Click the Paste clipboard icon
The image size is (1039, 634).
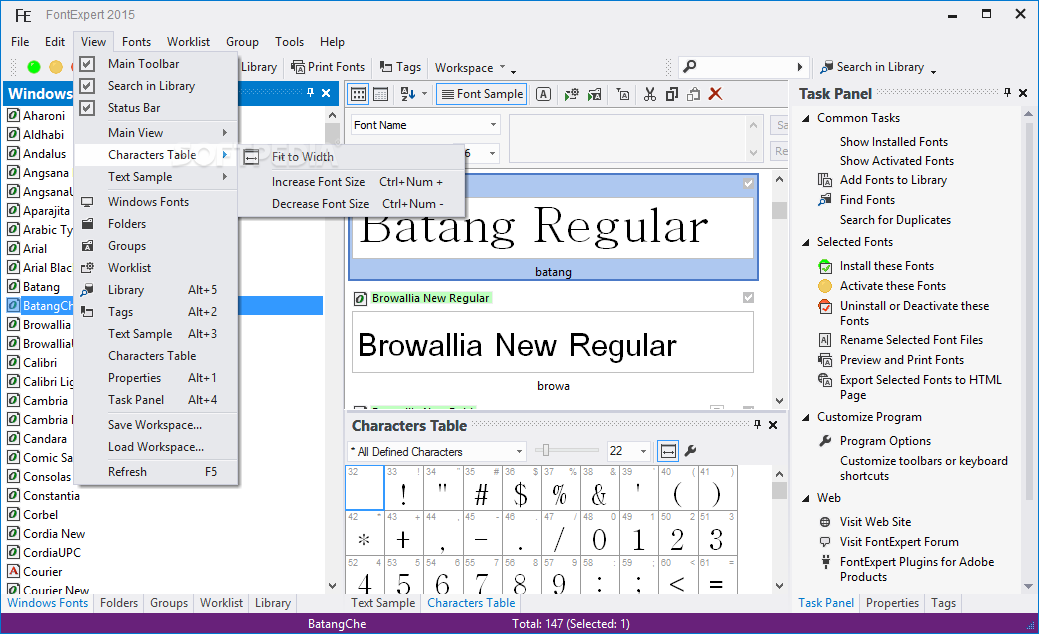click(693, 94)
